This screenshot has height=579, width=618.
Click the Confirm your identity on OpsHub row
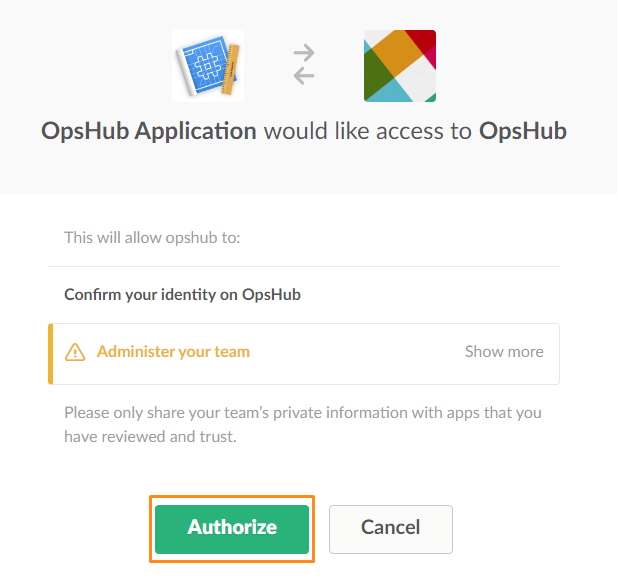(x=182, y=295)
